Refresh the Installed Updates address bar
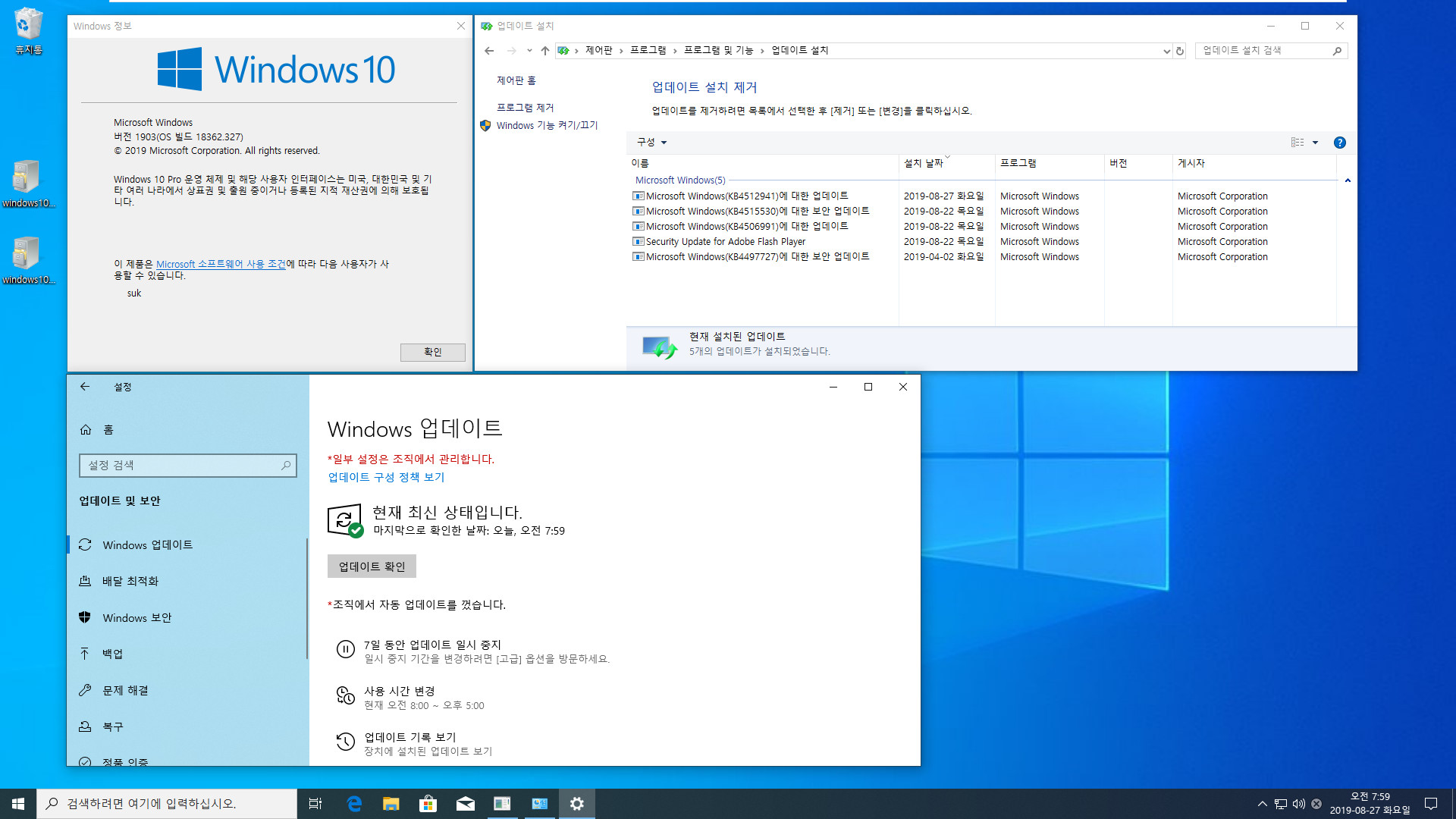Viewport: 1456px width, 819px height. [x=1180, y=51]
